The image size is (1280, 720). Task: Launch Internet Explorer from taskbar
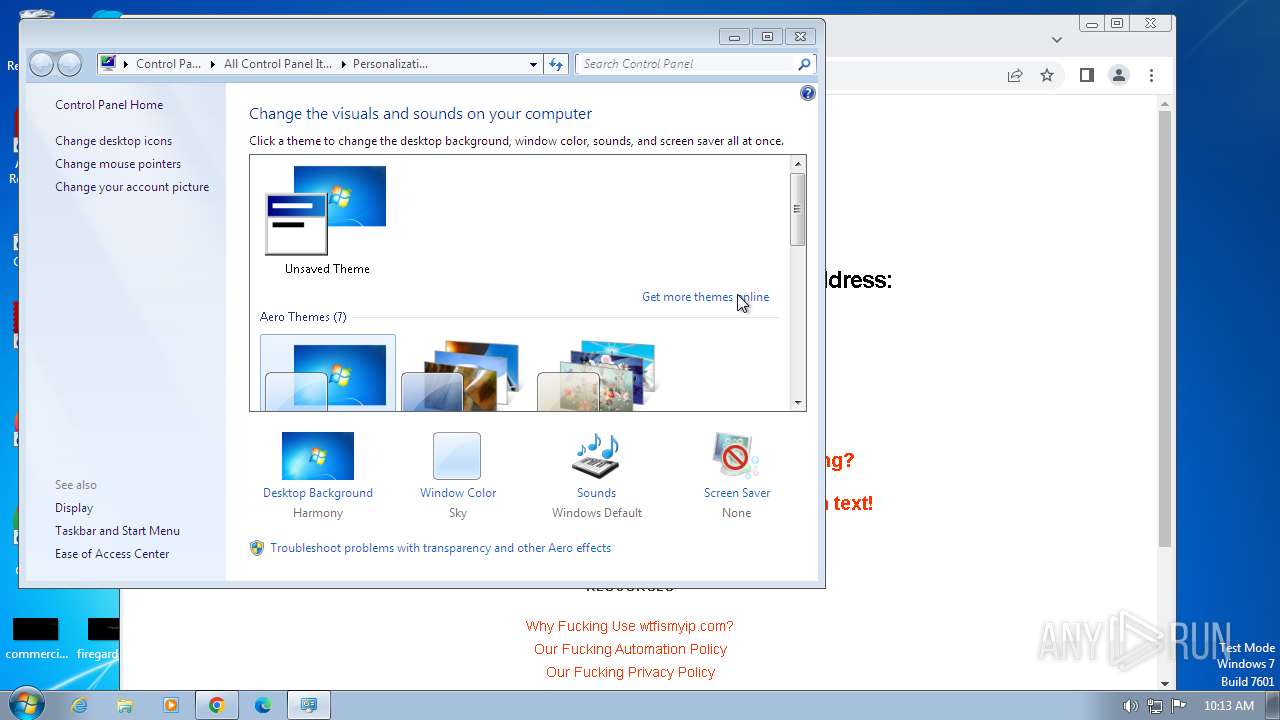click(x=79, y=705)
